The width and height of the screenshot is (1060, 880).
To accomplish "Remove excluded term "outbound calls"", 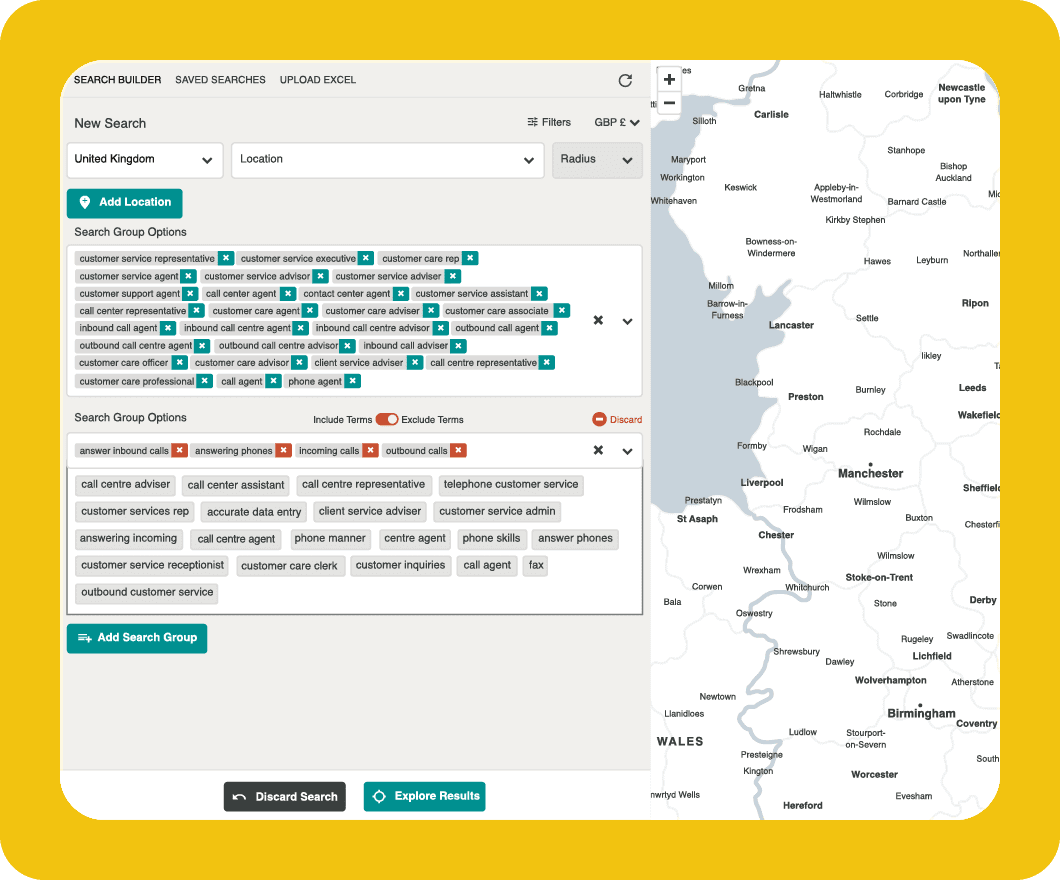I will point(458,450).
